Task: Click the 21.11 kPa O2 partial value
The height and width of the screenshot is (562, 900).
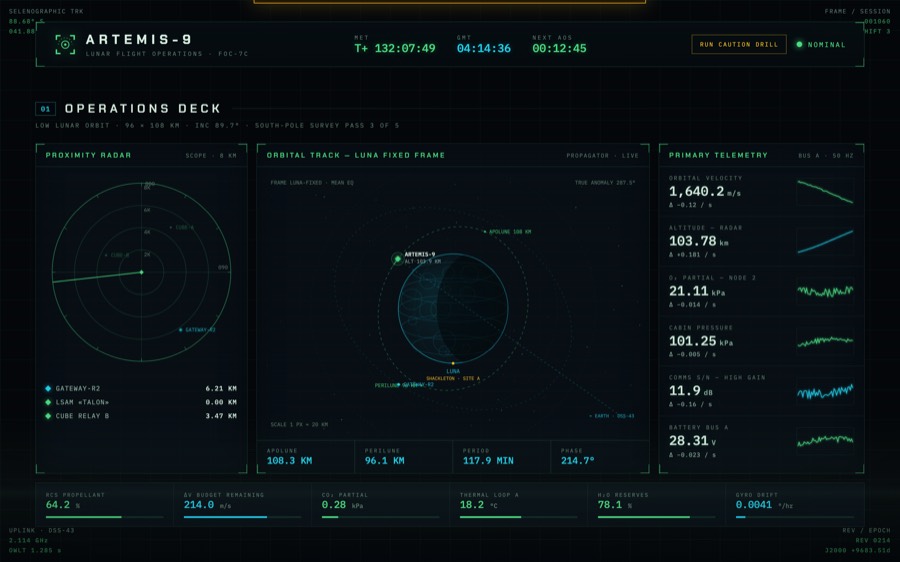Action: (x=697, y=292)
